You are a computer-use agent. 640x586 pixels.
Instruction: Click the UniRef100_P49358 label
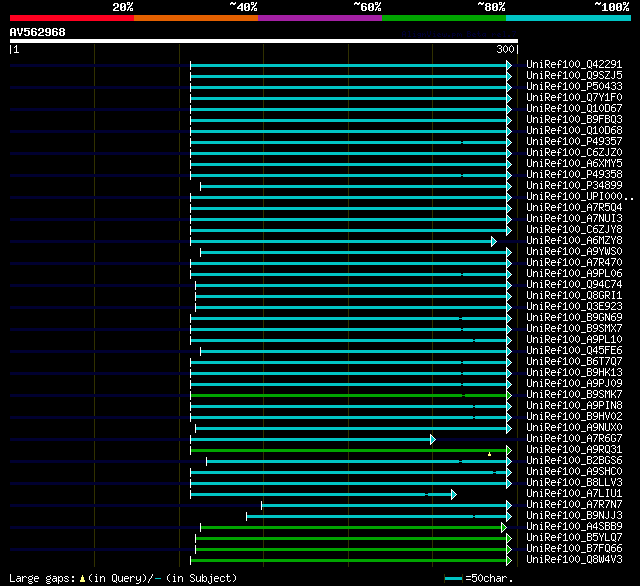[x=574, y=175]
